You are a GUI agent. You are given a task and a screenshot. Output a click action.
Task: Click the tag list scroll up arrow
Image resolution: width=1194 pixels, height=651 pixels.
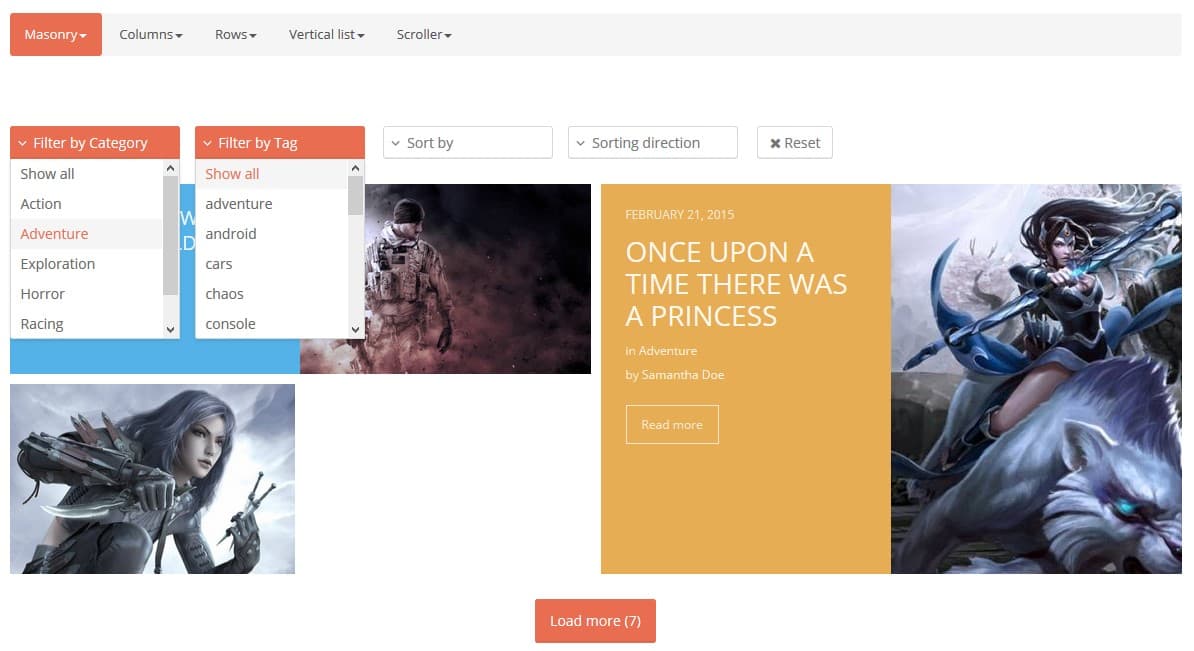pos(356,168)
